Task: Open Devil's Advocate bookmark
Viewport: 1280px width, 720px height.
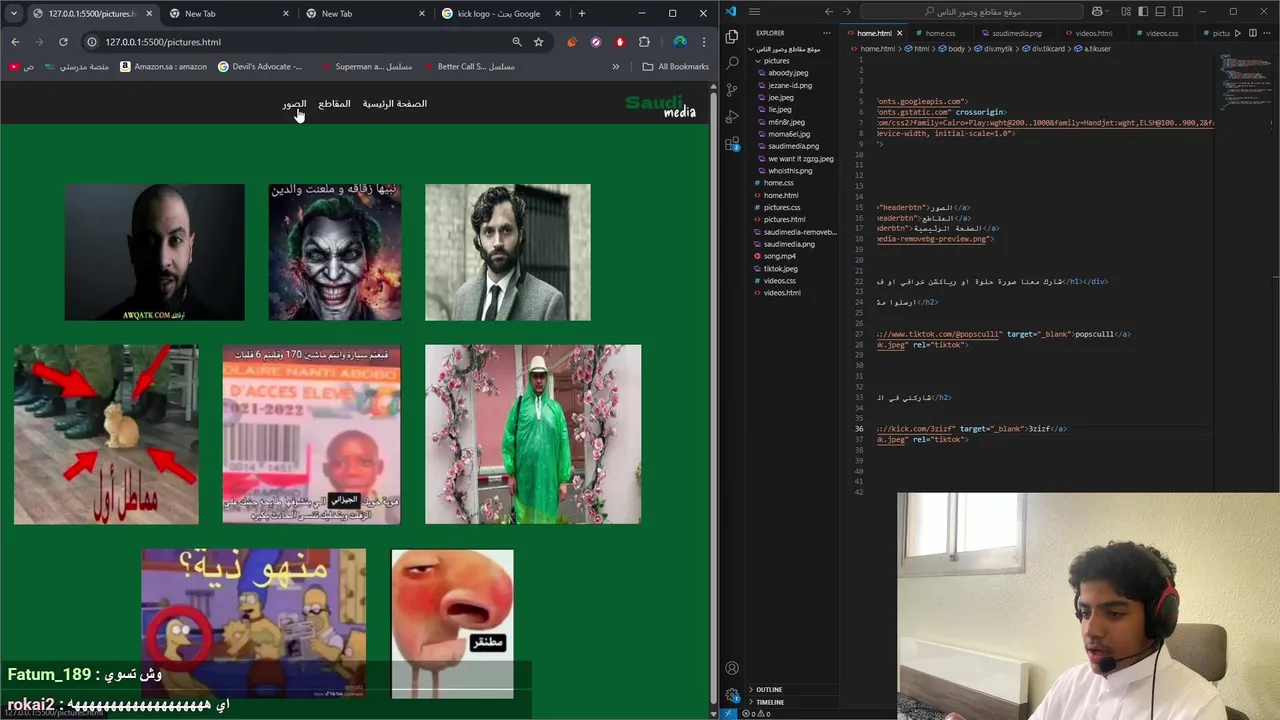Action: click(260, 67)
